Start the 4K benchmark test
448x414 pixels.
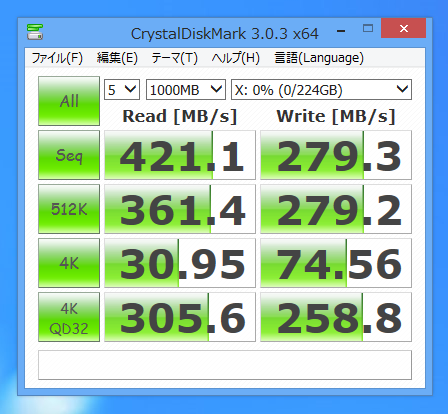click(x=69, y=263)
